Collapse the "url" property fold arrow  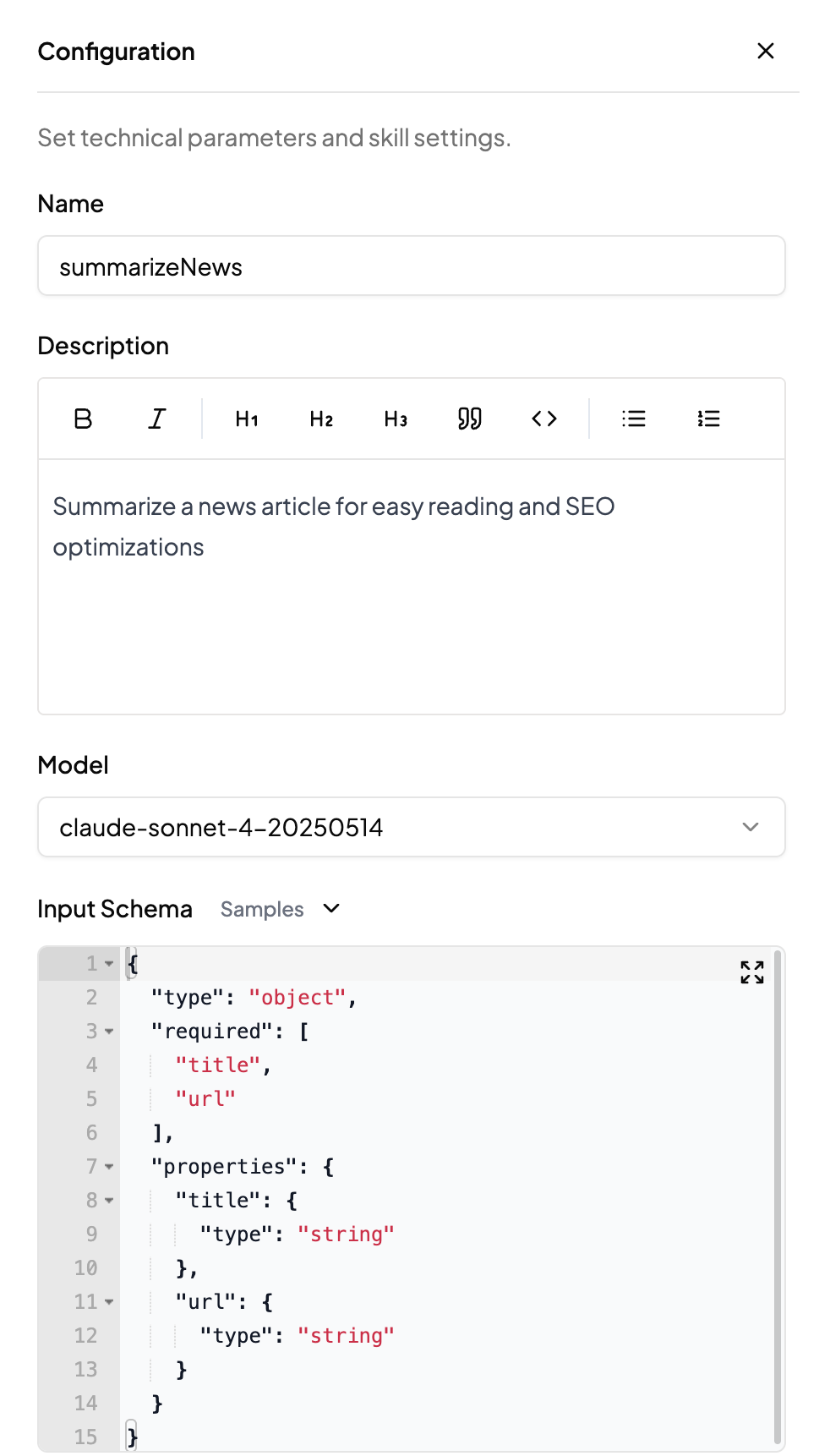[109, 1302]
